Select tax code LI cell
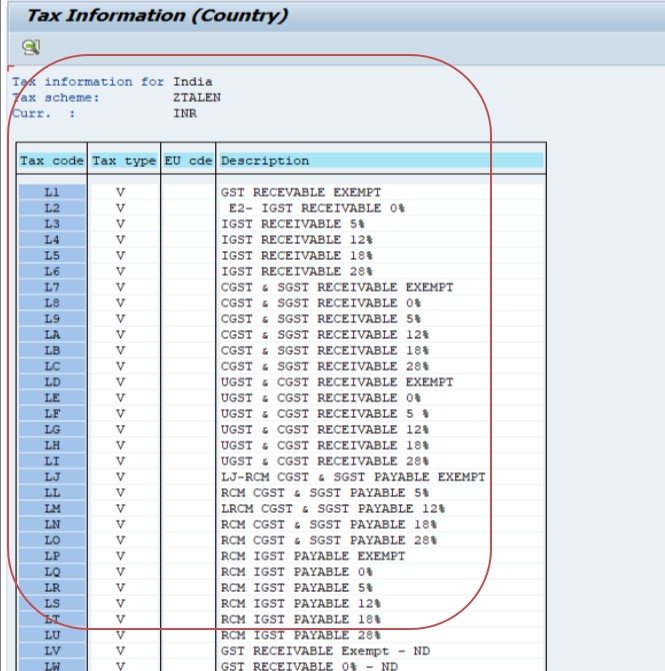 [x=52, y=461]
